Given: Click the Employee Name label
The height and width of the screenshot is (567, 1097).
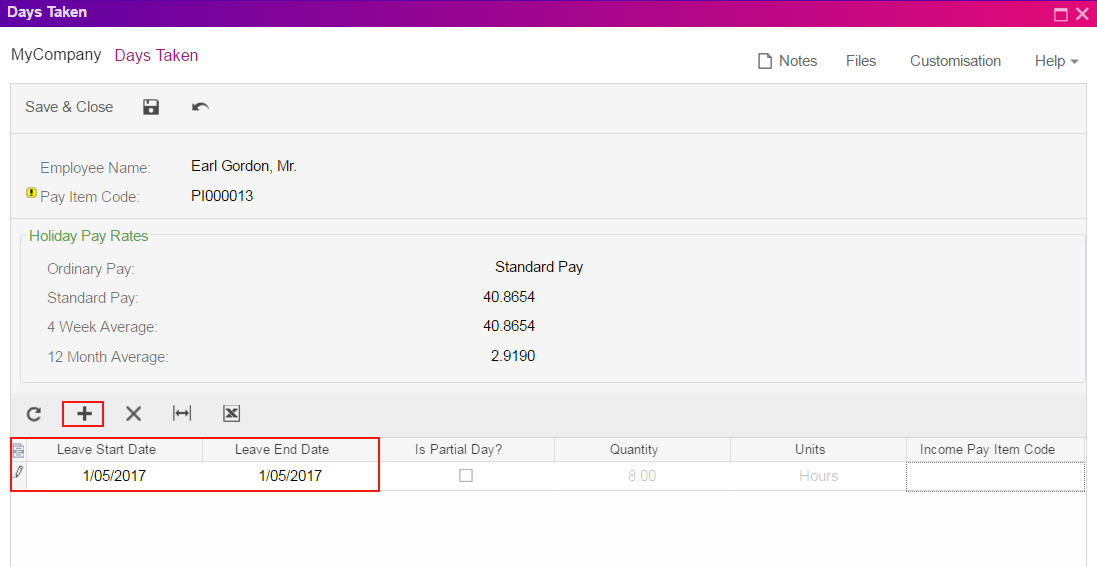Looking at the screenshot, I should pyautogui.click(x=95, y=168).
